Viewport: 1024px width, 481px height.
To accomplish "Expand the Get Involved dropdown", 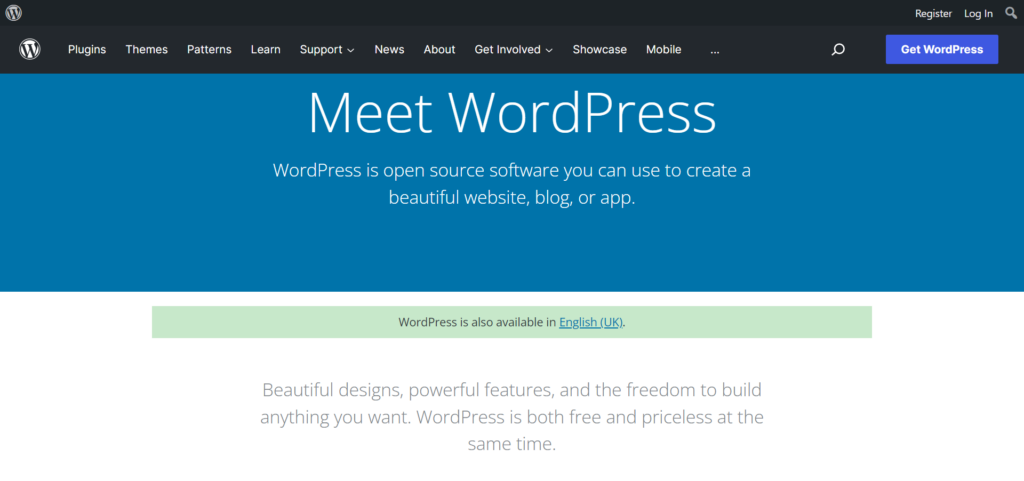I will (514, 50).
